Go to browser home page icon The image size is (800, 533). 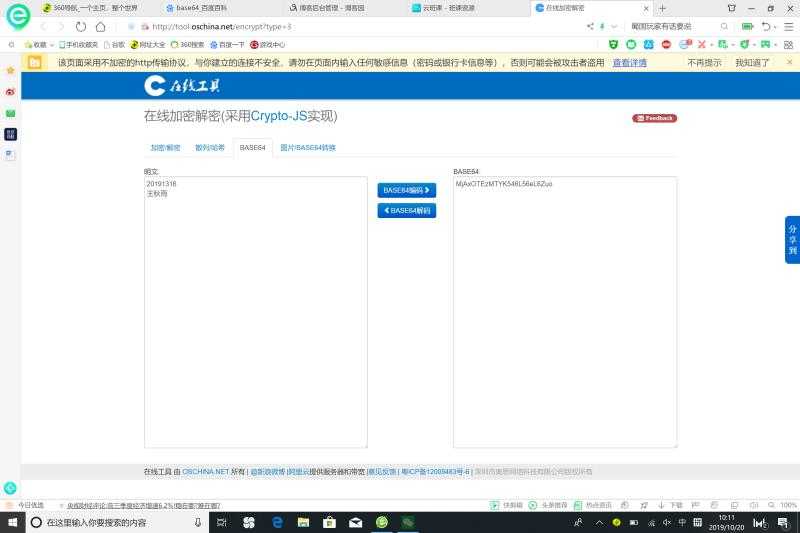[x=101, y=27]
